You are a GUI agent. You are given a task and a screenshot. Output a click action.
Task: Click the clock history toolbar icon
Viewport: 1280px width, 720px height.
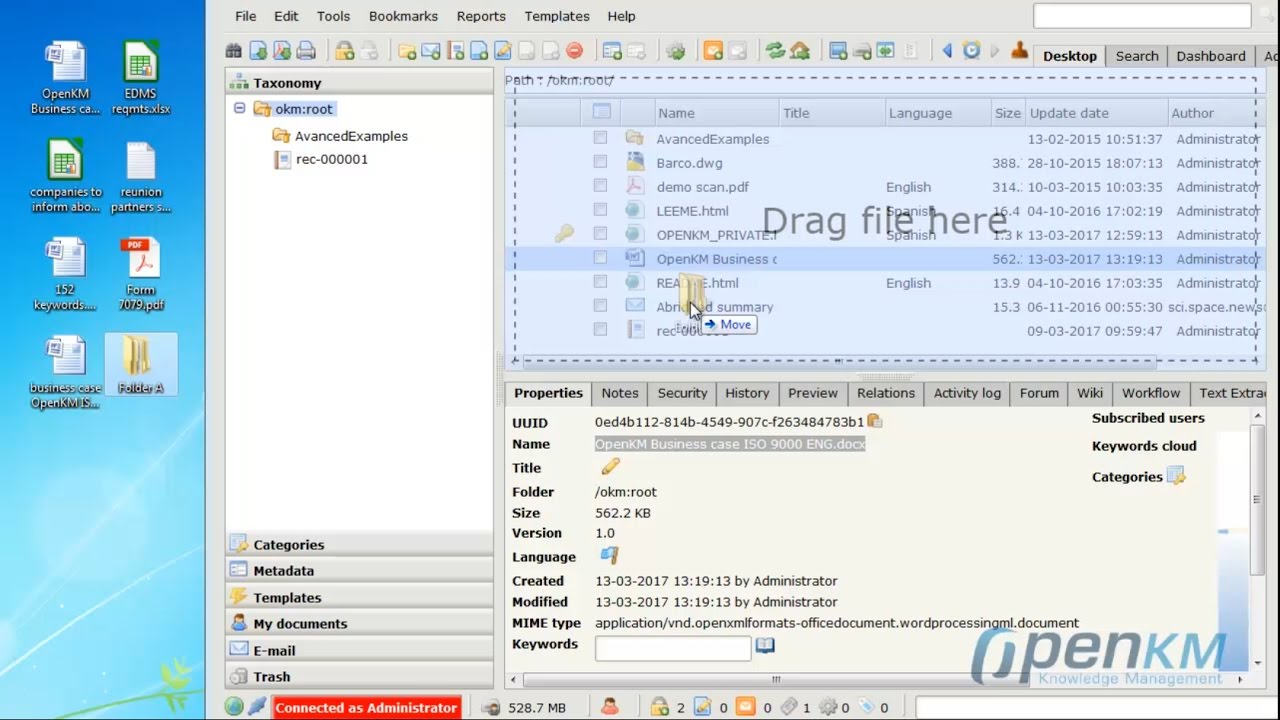[971, 50]
